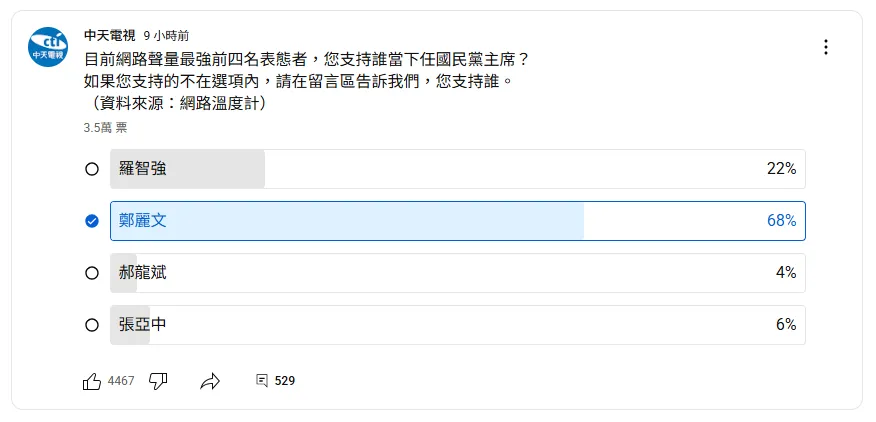Toggle the checked 鄭麗文 radio button

point(92,221)
